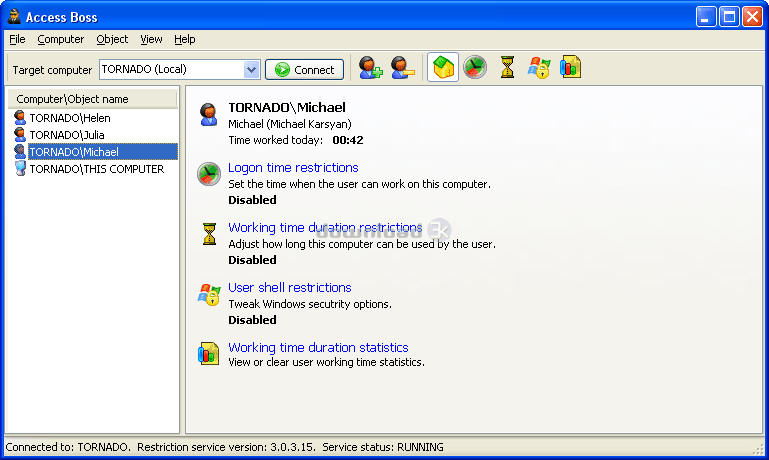Open the Target computer dropdown
Viewport: 769px width, 460px height.
(252, 70)
